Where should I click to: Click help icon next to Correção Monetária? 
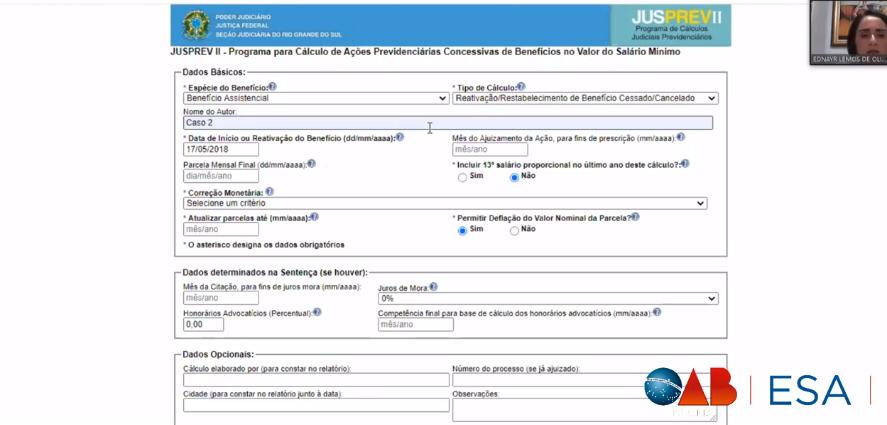pos(269,192)
